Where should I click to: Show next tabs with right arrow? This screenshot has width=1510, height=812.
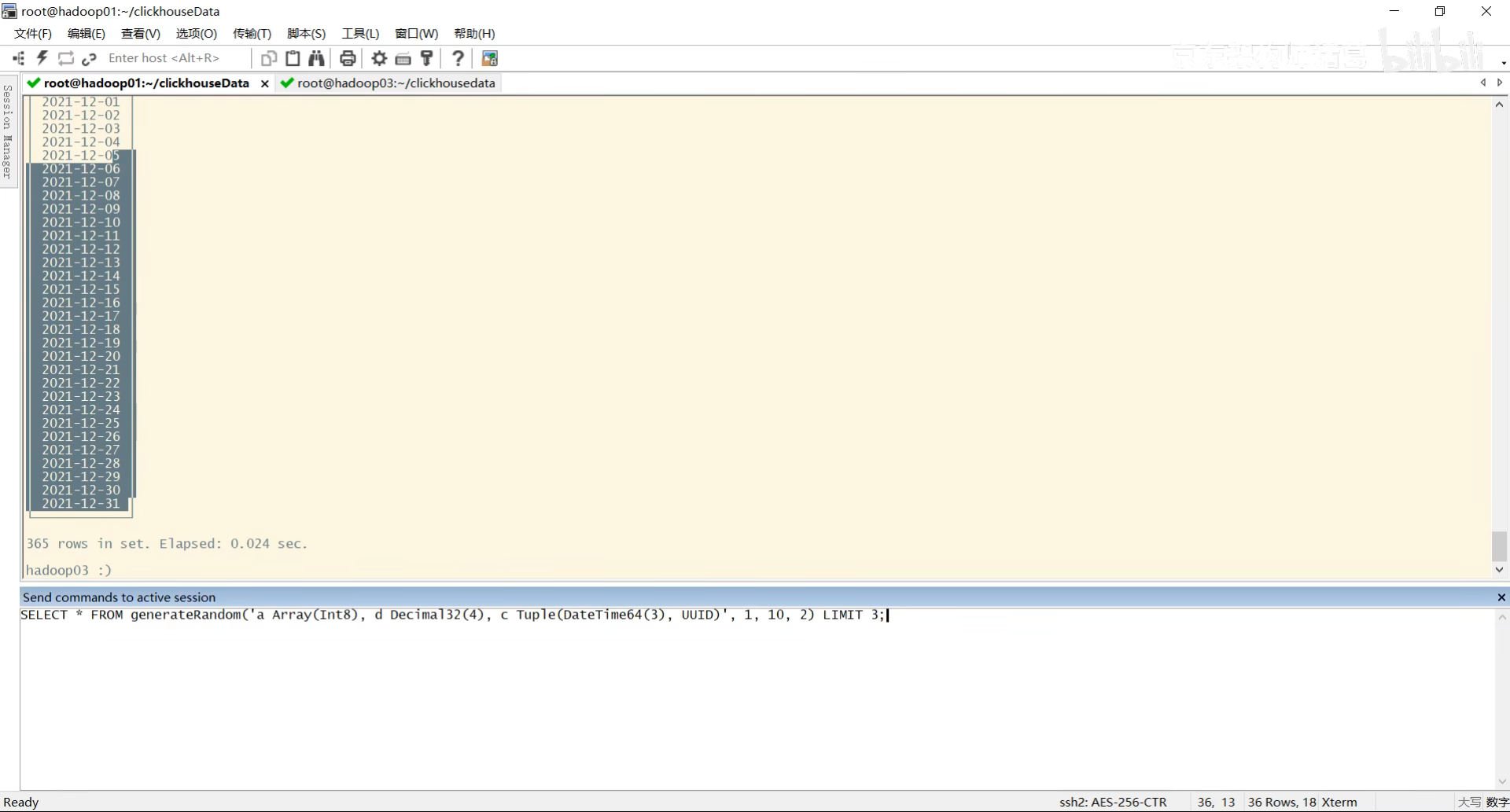1500,83
